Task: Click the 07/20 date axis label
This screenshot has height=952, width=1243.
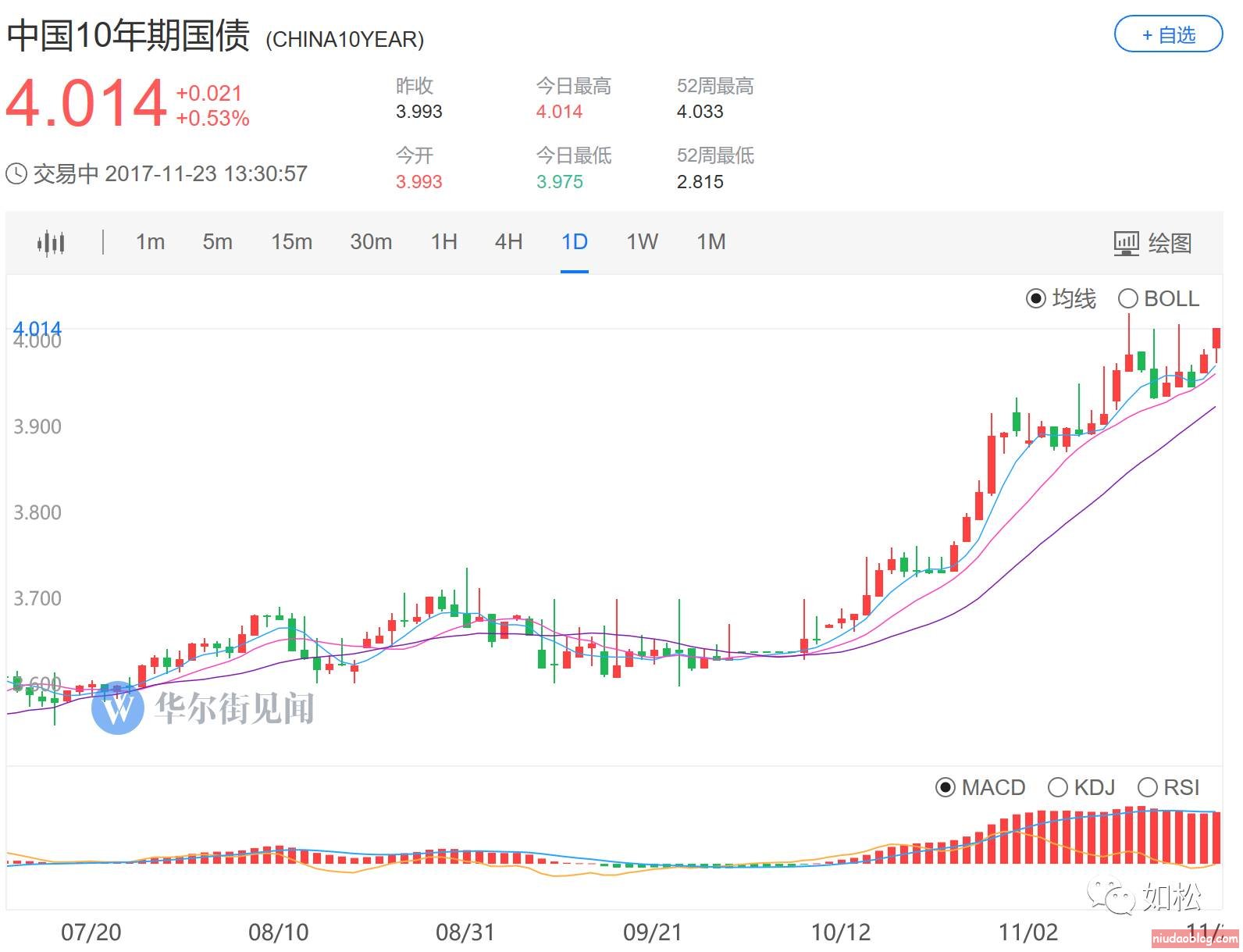Action: [91, 932]
